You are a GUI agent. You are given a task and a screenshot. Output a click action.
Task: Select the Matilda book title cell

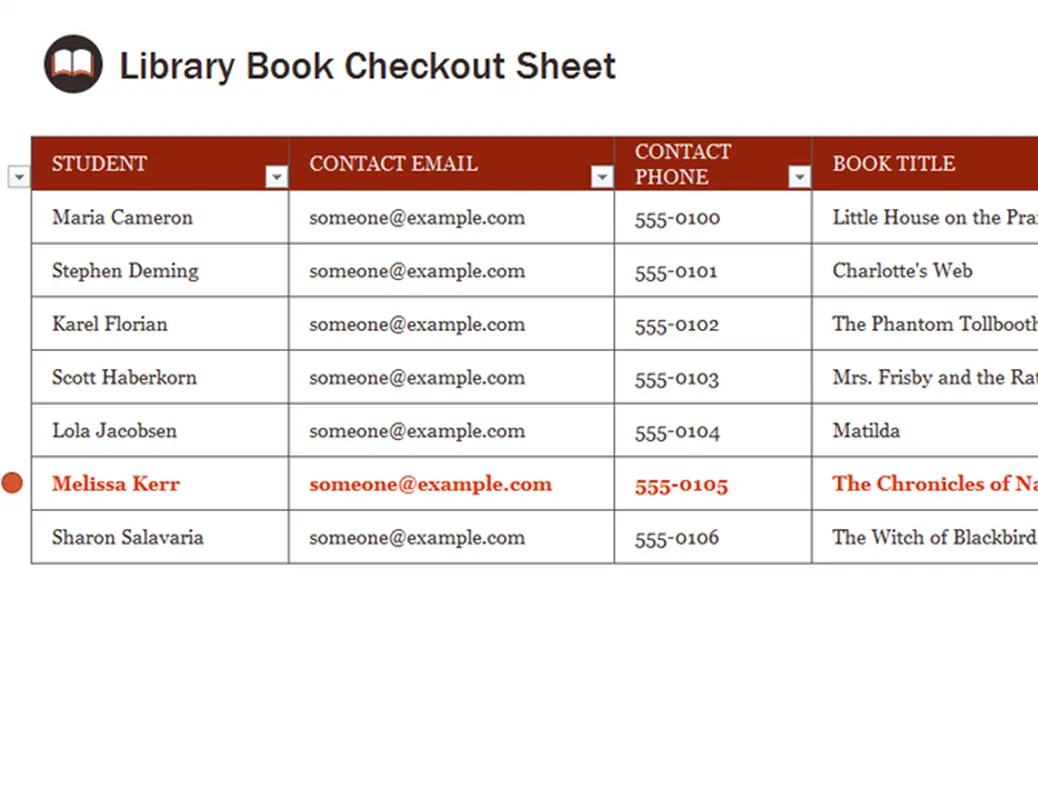[x=866, y=430]
